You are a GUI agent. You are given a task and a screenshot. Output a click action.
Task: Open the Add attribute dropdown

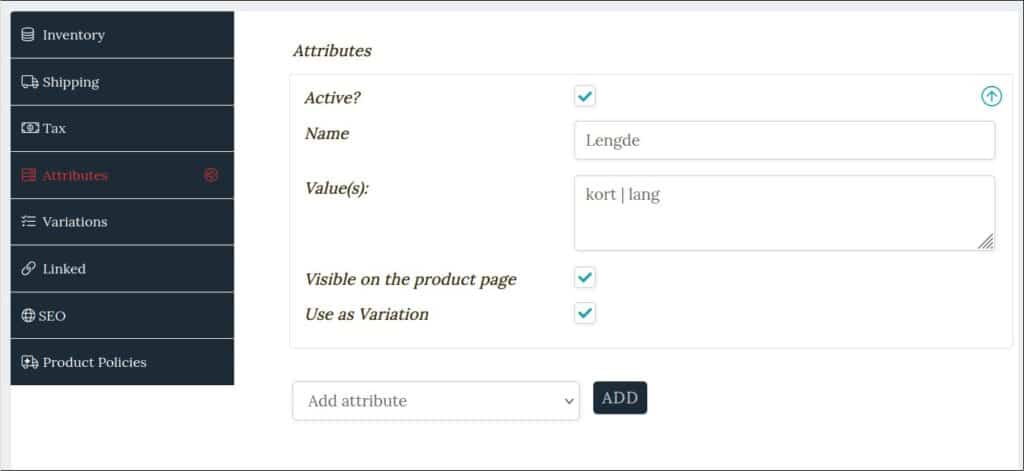tap(436, 400)
